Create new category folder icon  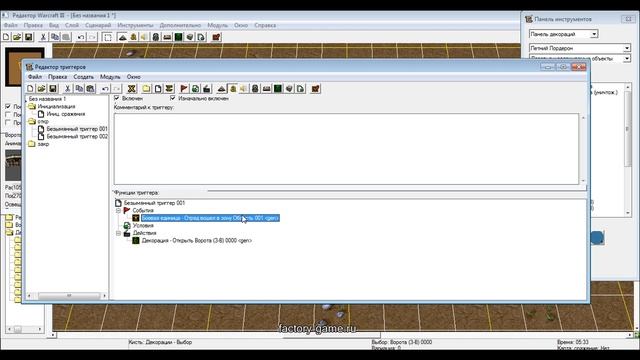click(x=147, y=89)
